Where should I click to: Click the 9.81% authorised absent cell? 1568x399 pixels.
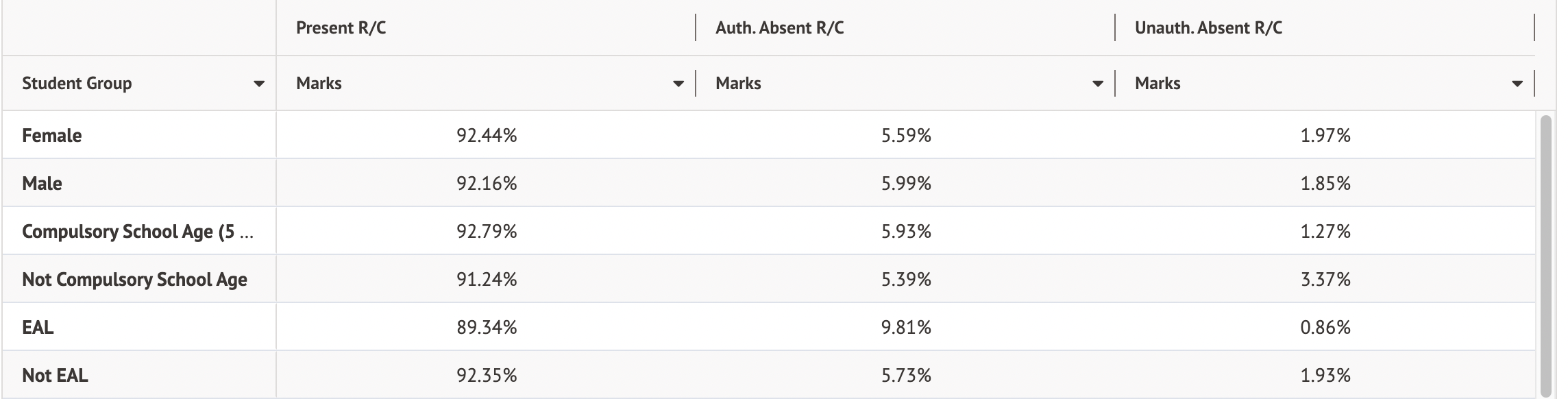coord(906,328)
